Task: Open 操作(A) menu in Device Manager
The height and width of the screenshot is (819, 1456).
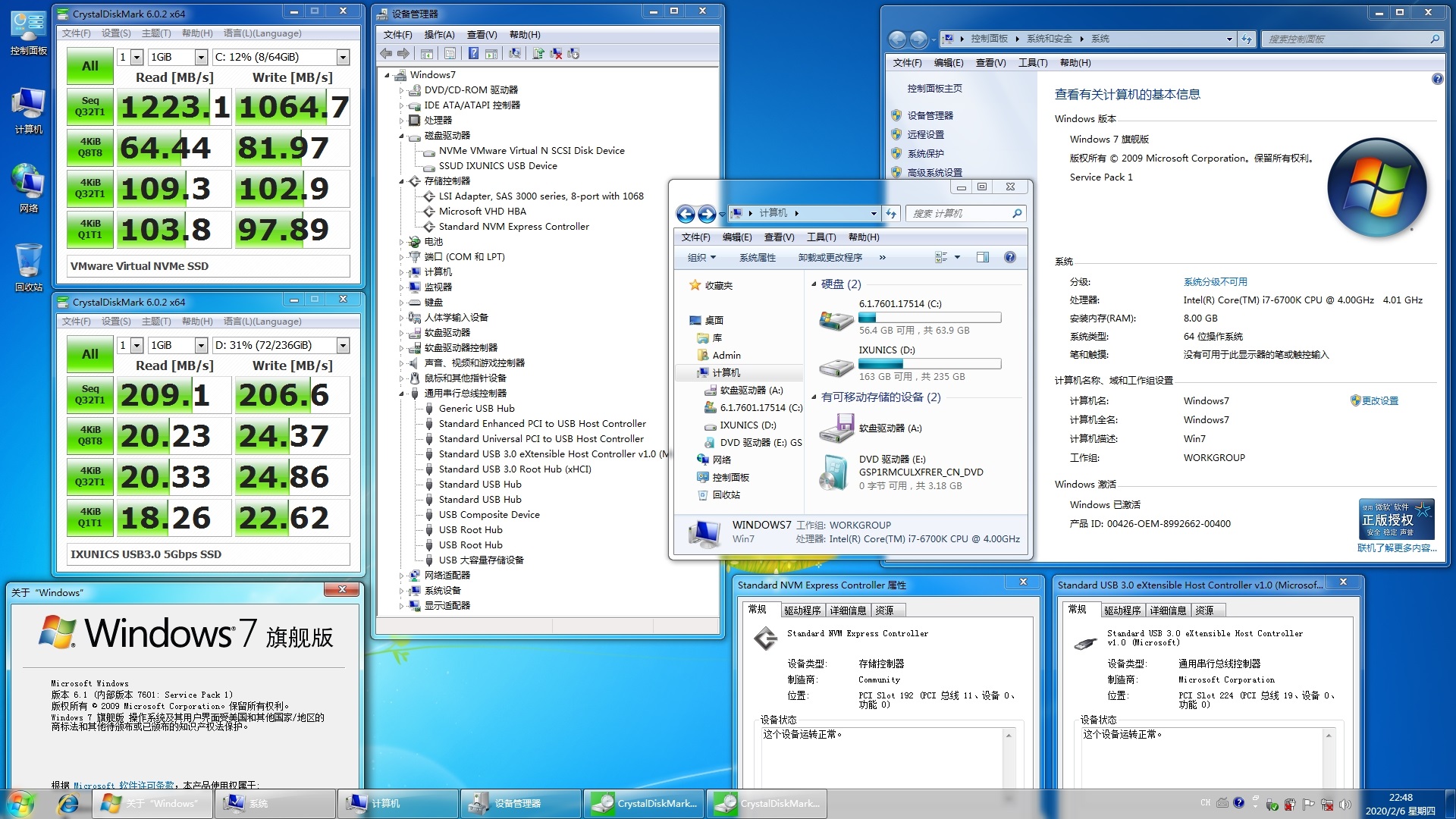Action: [x=439, y=35]
